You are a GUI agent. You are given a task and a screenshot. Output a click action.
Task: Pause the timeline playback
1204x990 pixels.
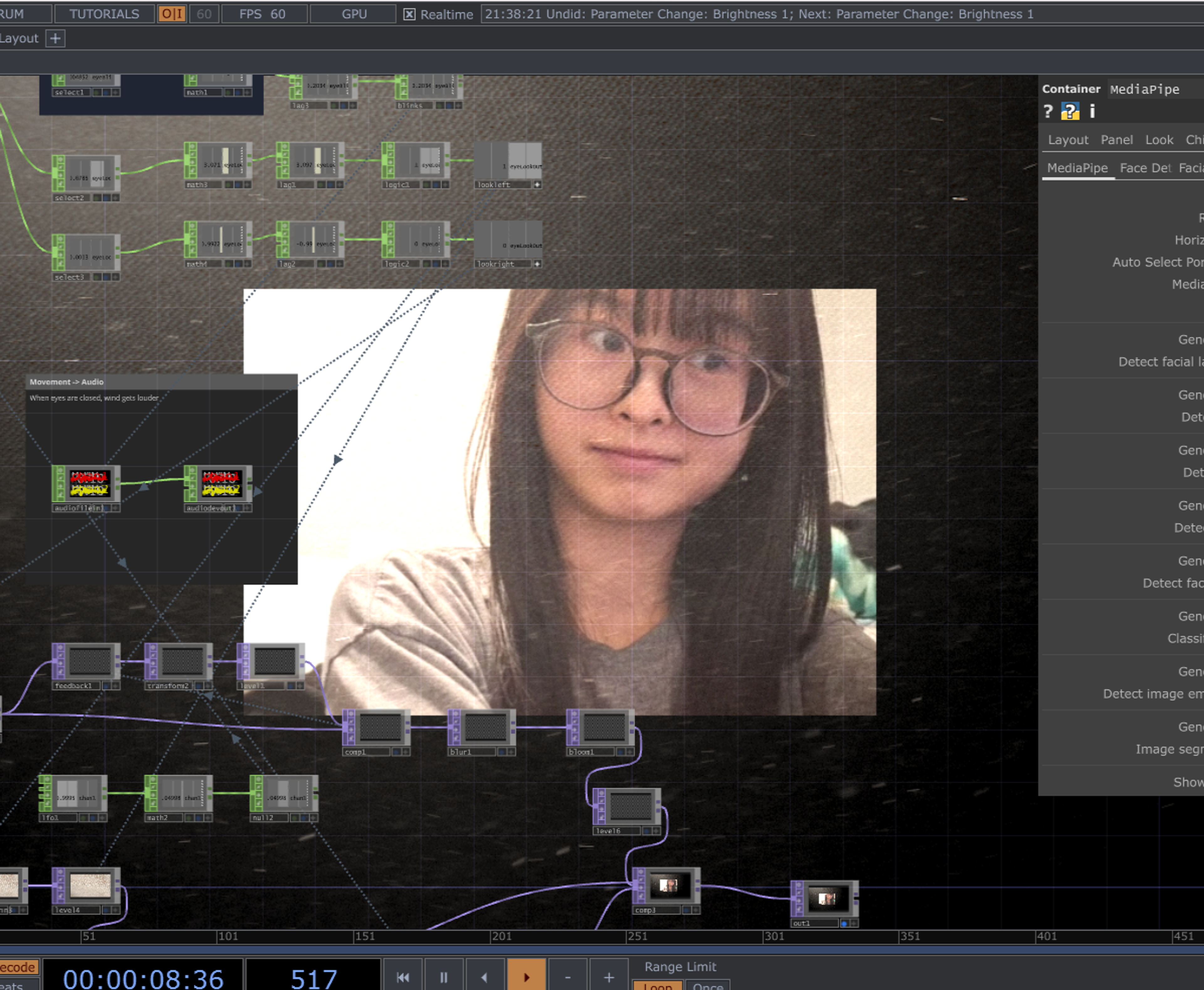(x=444, y=977)
